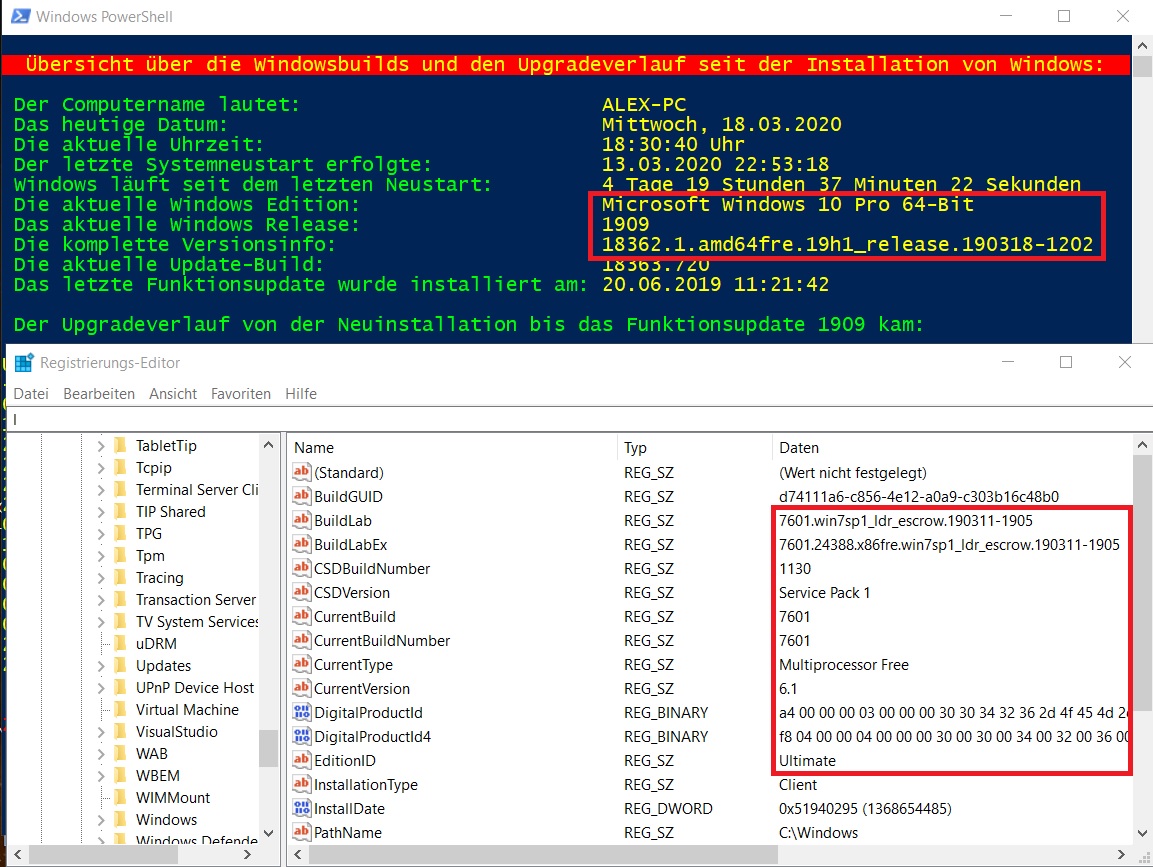Expand the Updates tree node
The image size is (1153, 867).
click(101, 666)
